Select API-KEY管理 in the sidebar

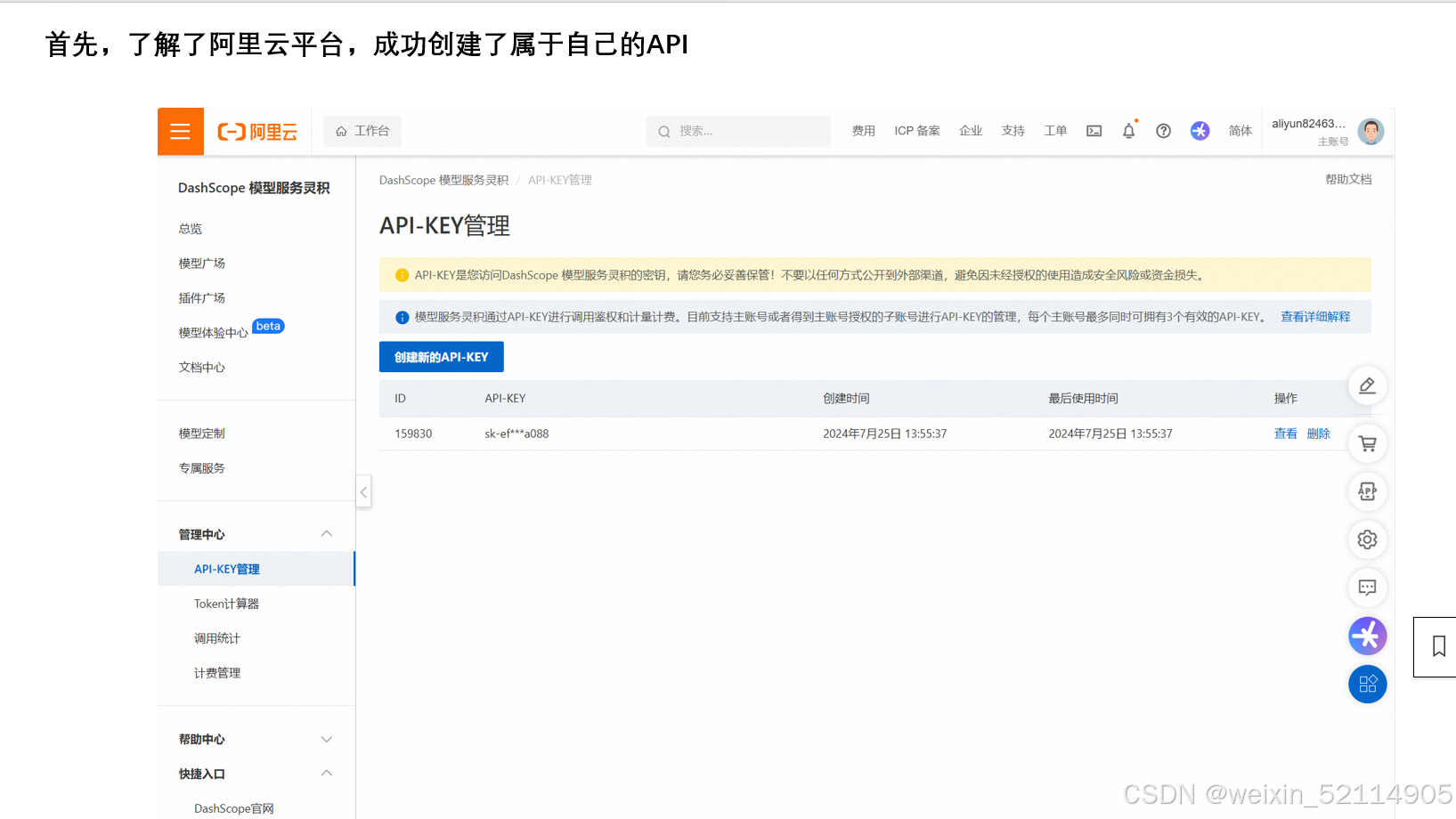(x=256, y=569)
